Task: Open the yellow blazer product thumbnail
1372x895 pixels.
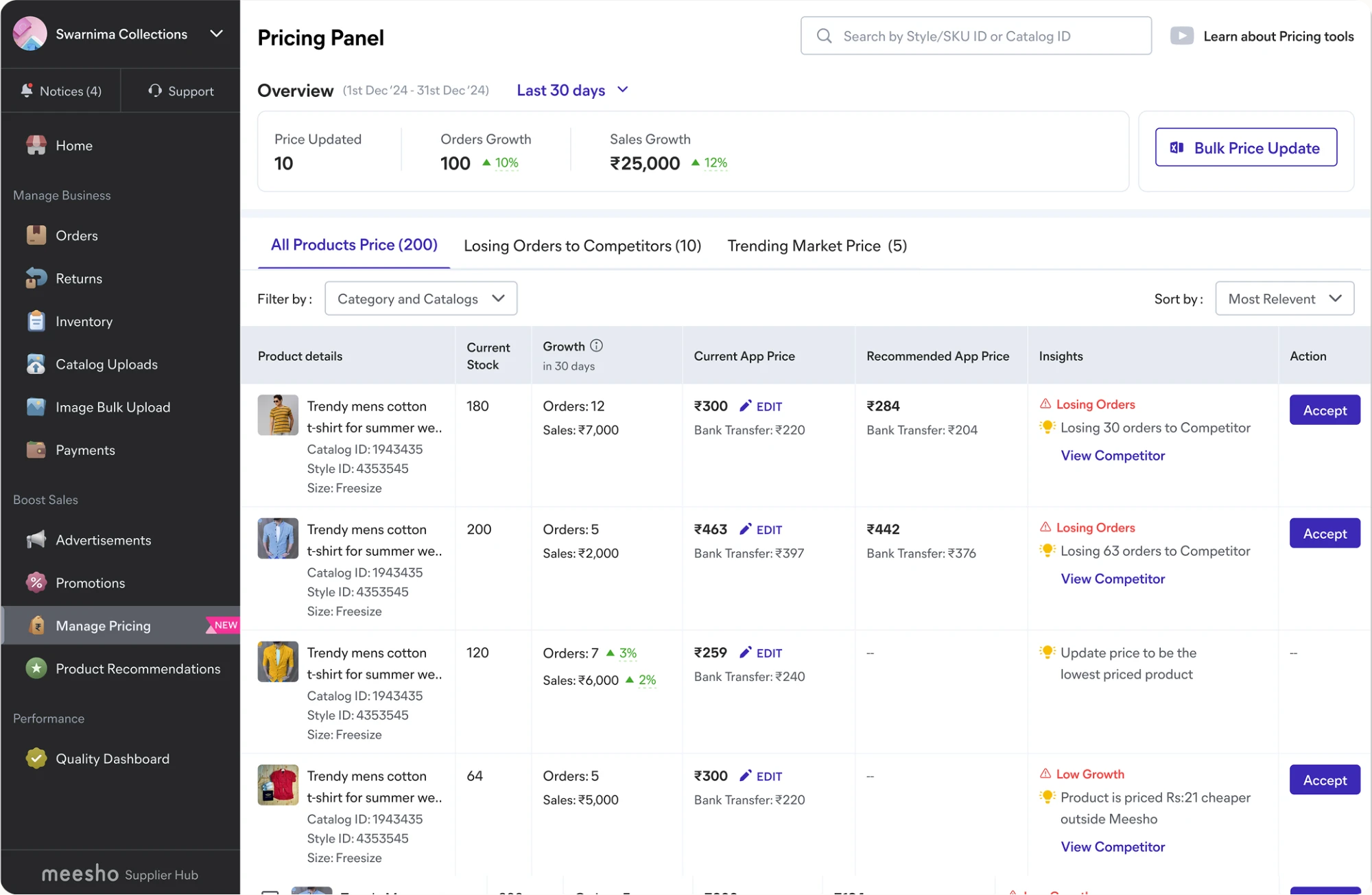Action: point(278,662)
